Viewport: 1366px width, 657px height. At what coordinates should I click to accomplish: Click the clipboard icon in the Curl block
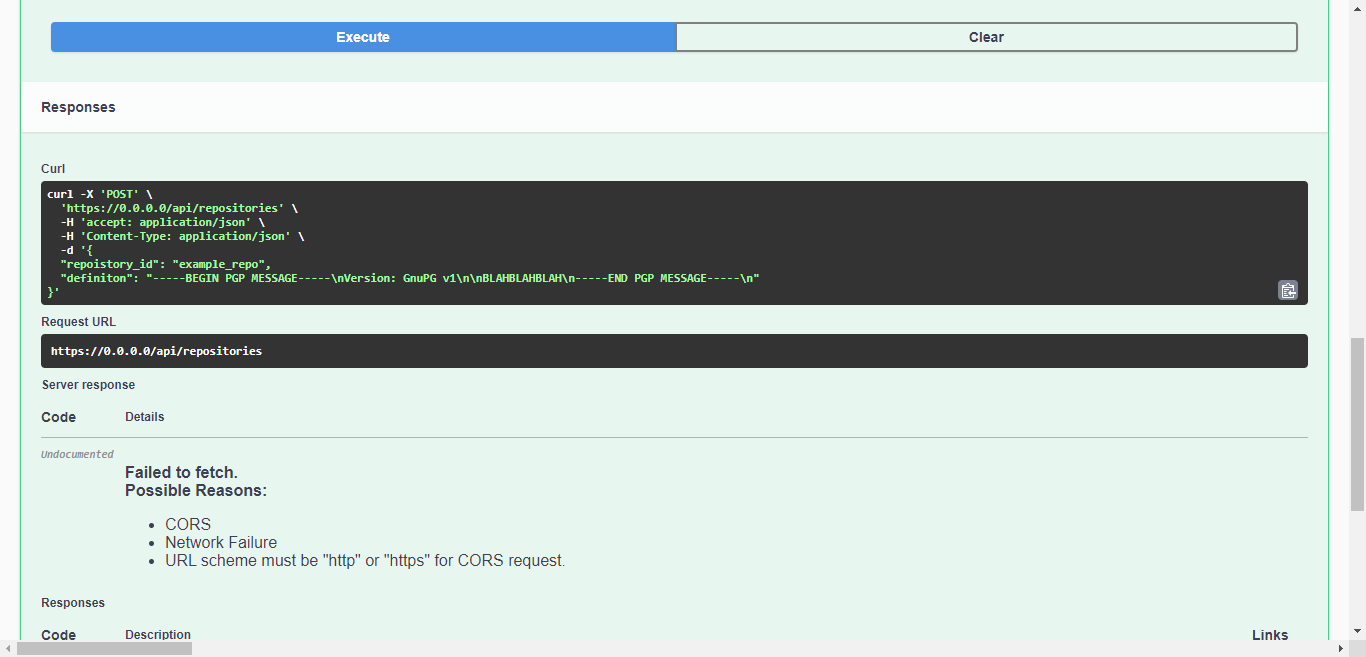tap(1288, 290)
